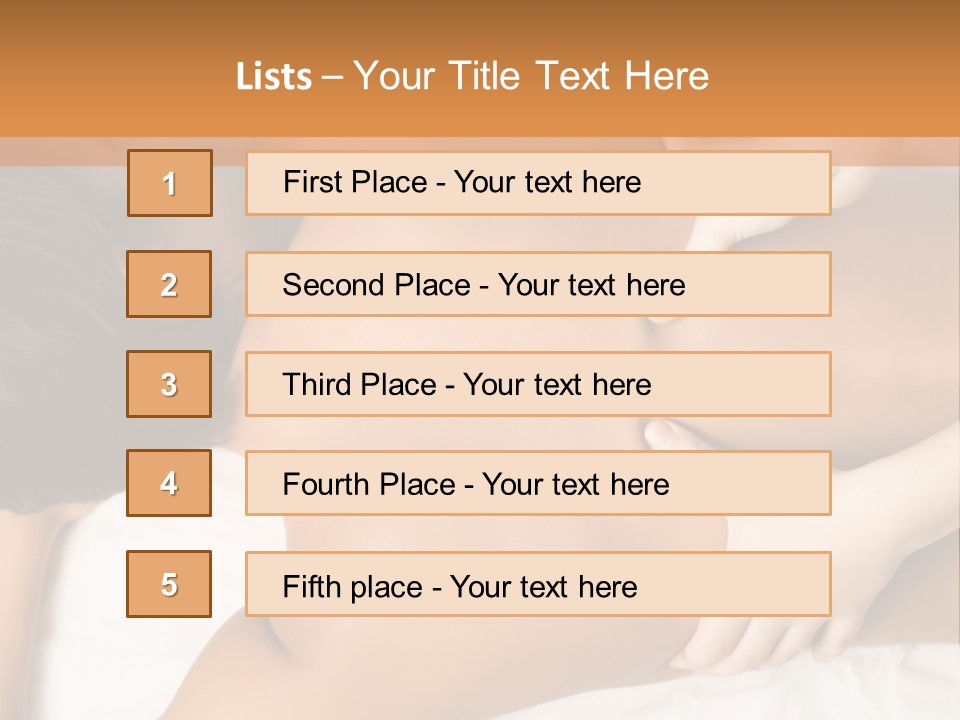This screenshot has height=720, width=960.
Task: Select the Third Place text bar
Action: point(538,384)
